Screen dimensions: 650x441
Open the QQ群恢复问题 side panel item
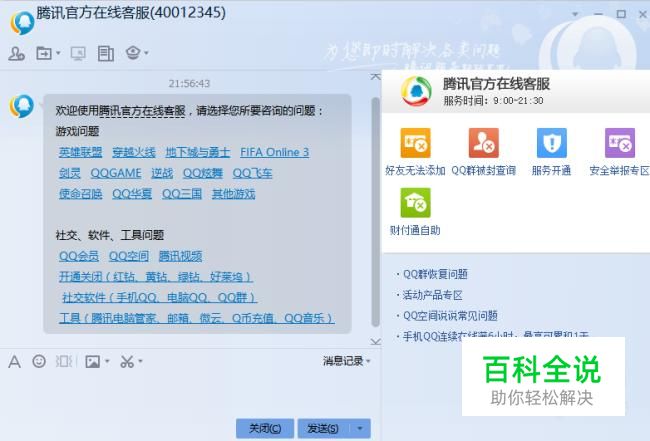click(435, 274)
